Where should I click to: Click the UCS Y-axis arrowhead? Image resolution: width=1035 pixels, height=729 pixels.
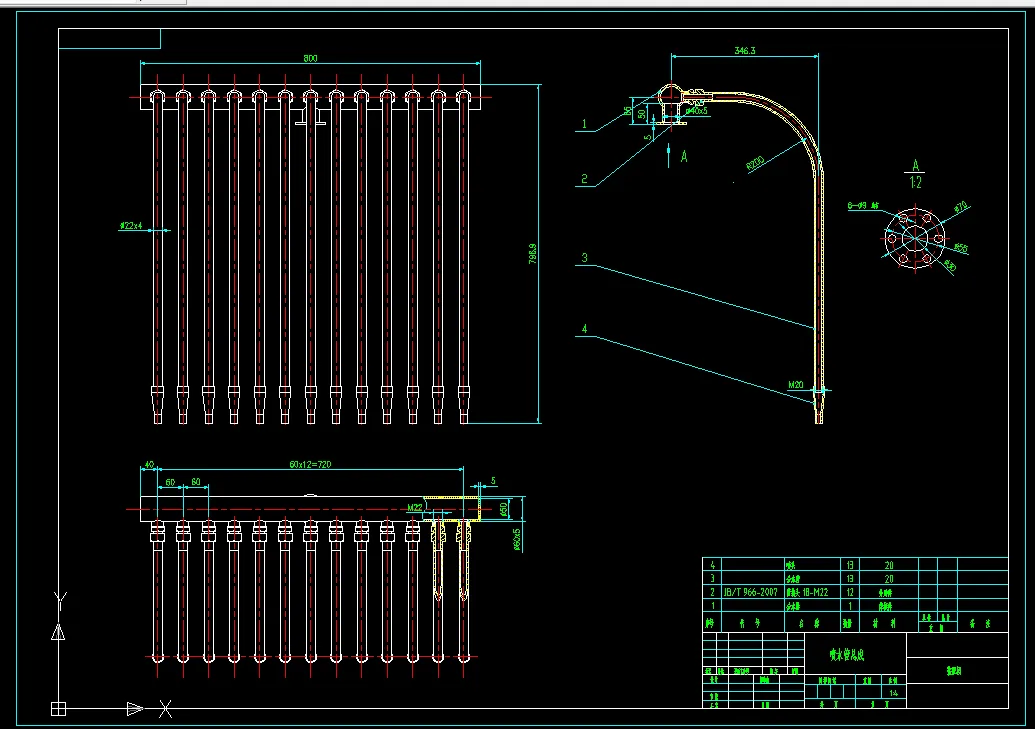pyautogui.click(x=59, y=631)
